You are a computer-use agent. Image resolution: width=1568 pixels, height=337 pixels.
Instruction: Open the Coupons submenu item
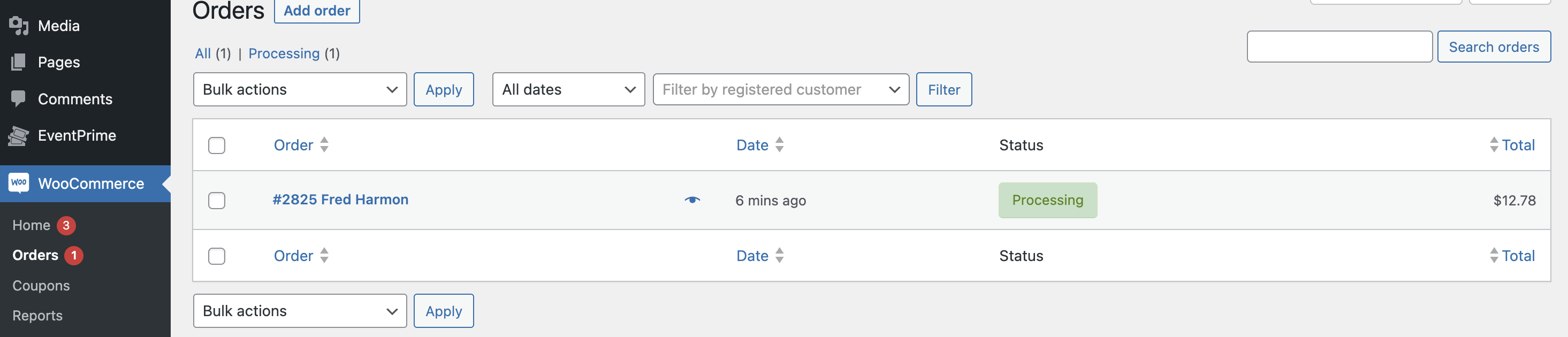point(41,285)
